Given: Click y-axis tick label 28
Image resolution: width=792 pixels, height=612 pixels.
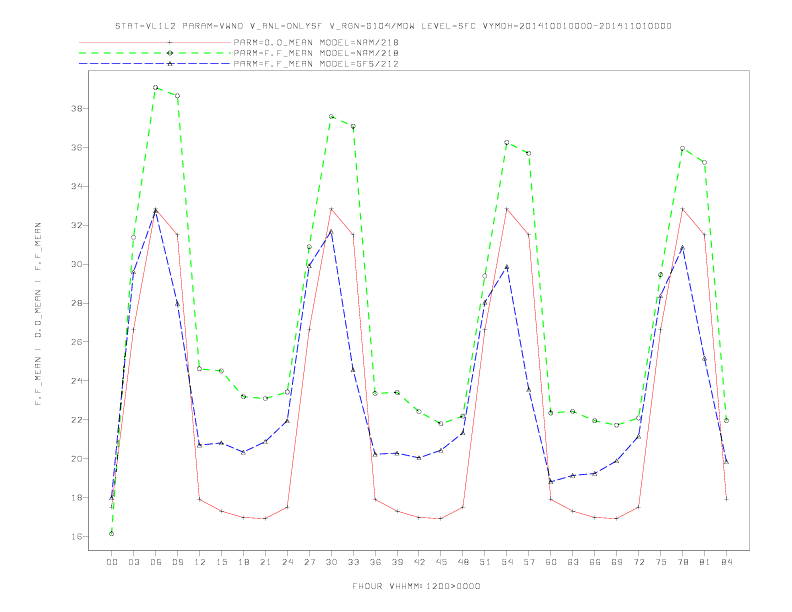Looking at the screenshot, I should [77, 303].
